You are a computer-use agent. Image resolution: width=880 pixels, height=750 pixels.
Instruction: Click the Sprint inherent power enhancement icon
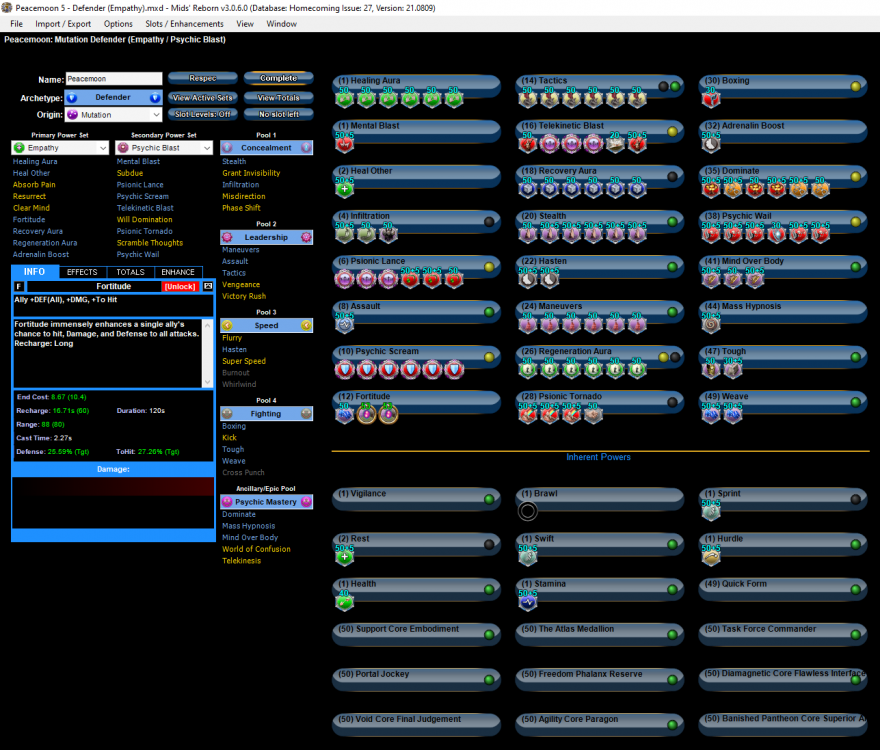click(711, 511)
